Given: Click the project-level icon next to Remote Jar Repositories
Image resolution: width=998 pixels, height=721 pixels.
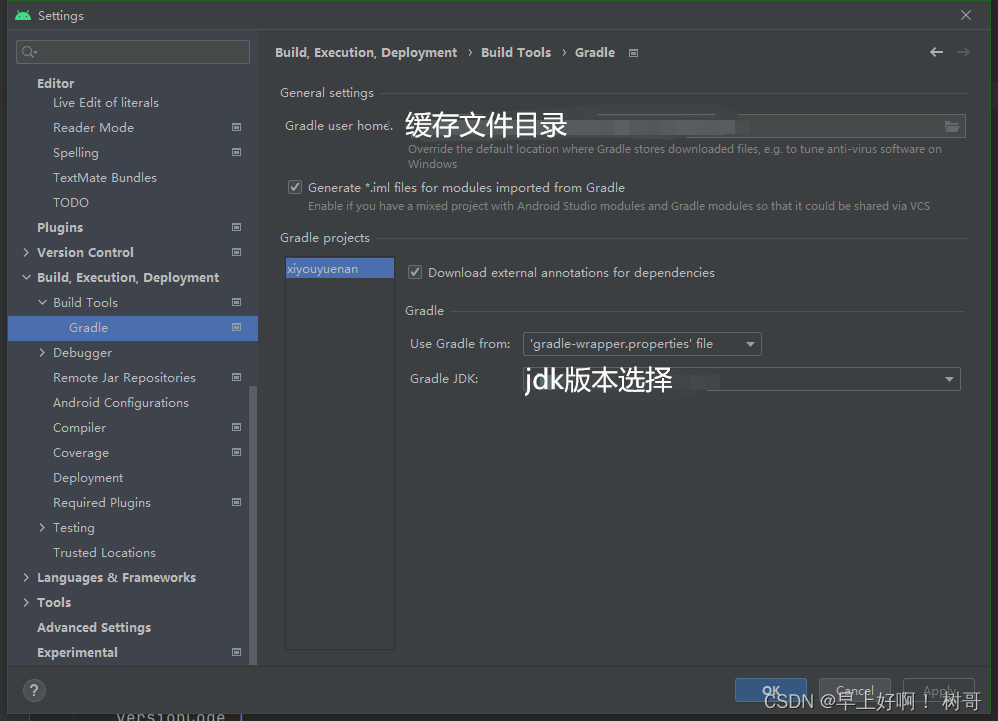Looking at the screenshot, I should [x=236, y=377].
